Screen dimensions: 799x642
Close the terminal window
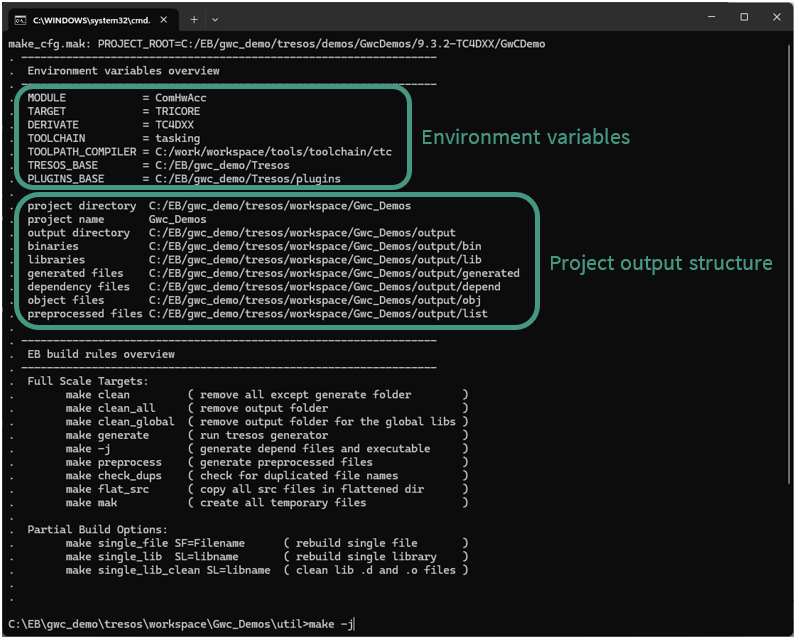click(x=780, y=17)
